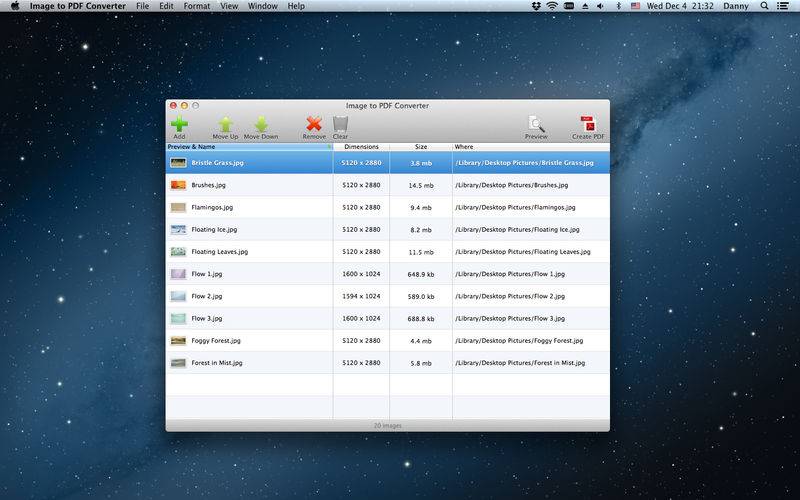Open Spotlight search magnifier

[x=764, y=6]
